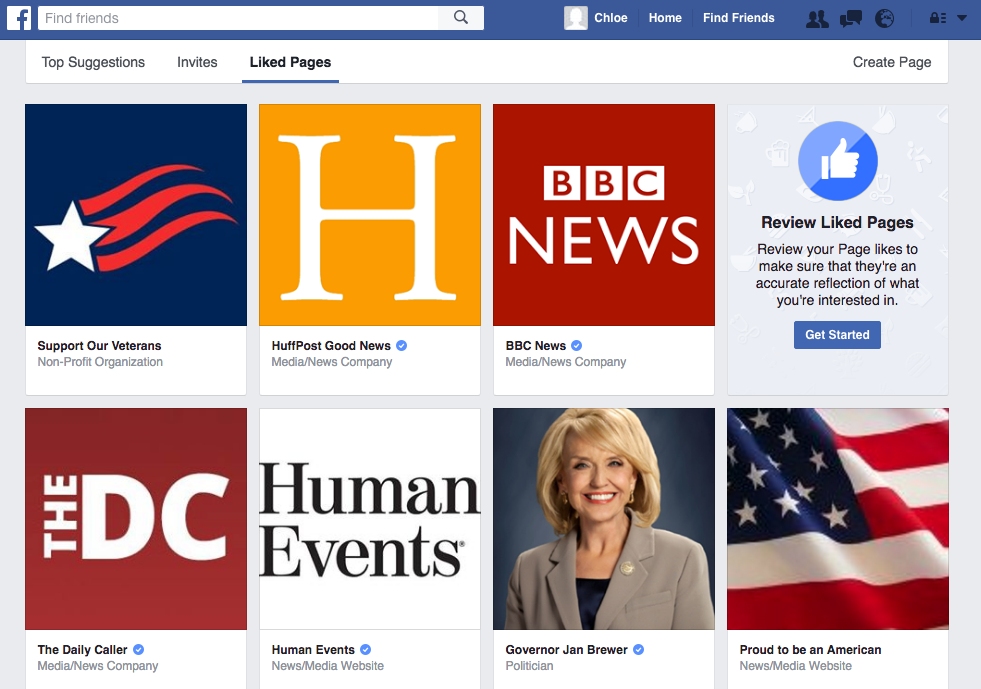Open the Human Events logo thumbnail
This screenshot has height=689, width=981.
(370, 519)
